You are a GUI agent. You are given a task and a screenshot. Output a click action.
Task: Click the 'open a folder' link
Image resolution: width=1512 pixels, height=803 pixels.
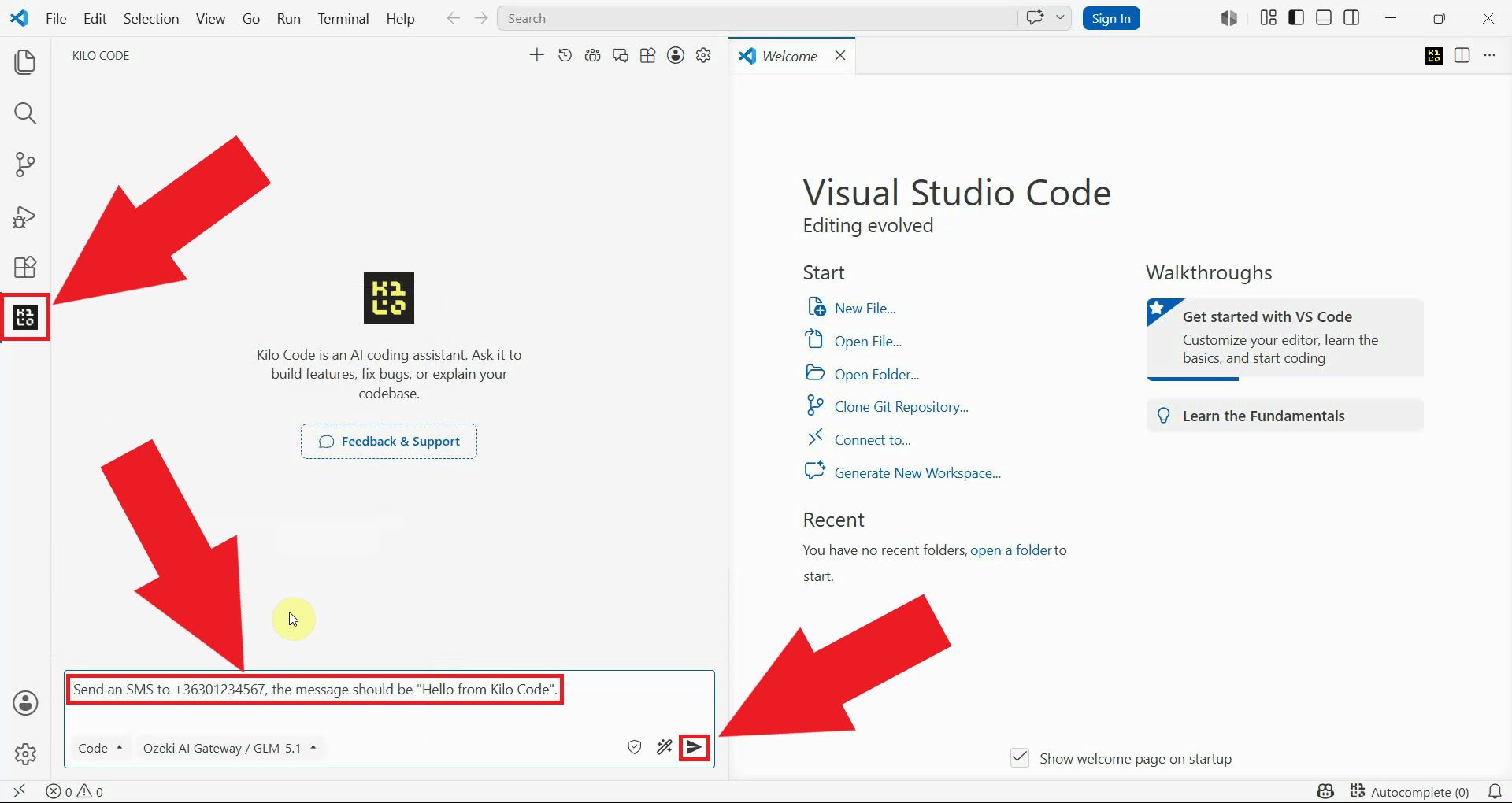pos(1011,550)
